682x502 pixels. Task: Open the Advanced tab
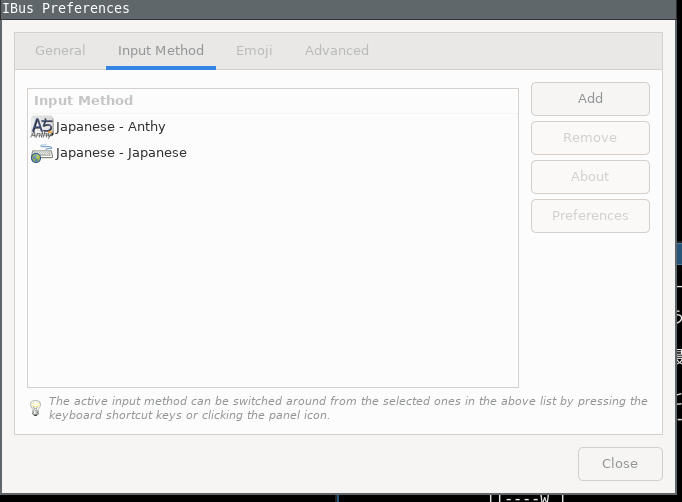click(337, 50)
